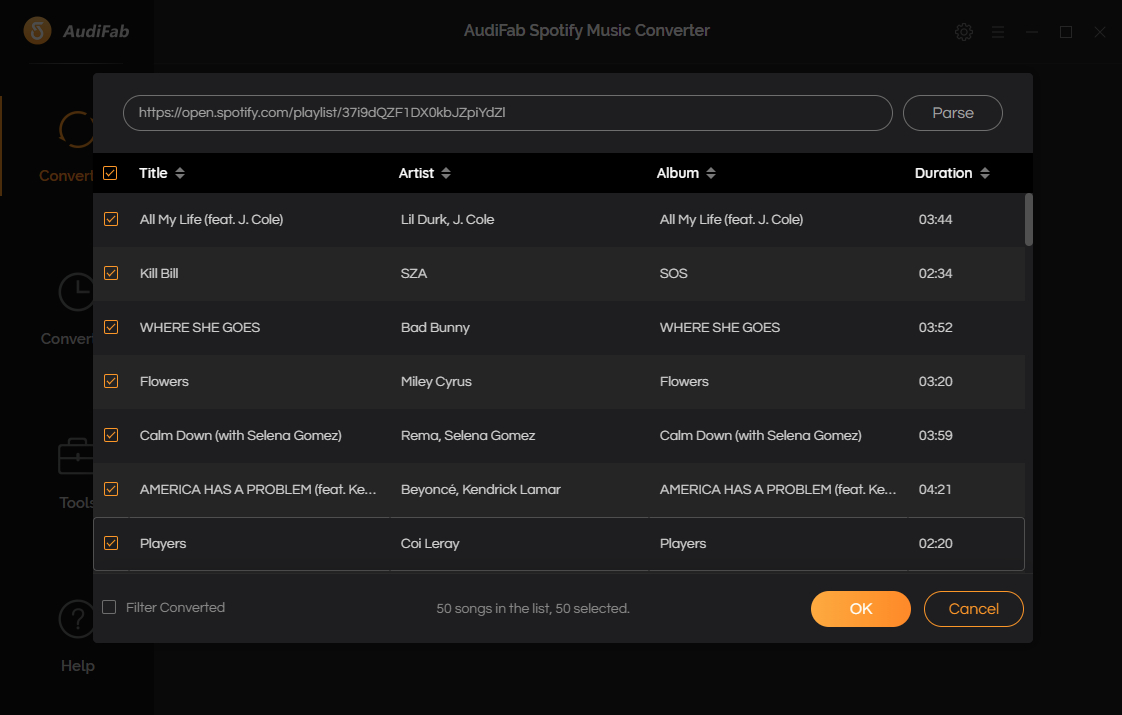Uncheck the AMERICA HAS A PROBLEM checkbox
1122x715 pixels.
point(111,489)
